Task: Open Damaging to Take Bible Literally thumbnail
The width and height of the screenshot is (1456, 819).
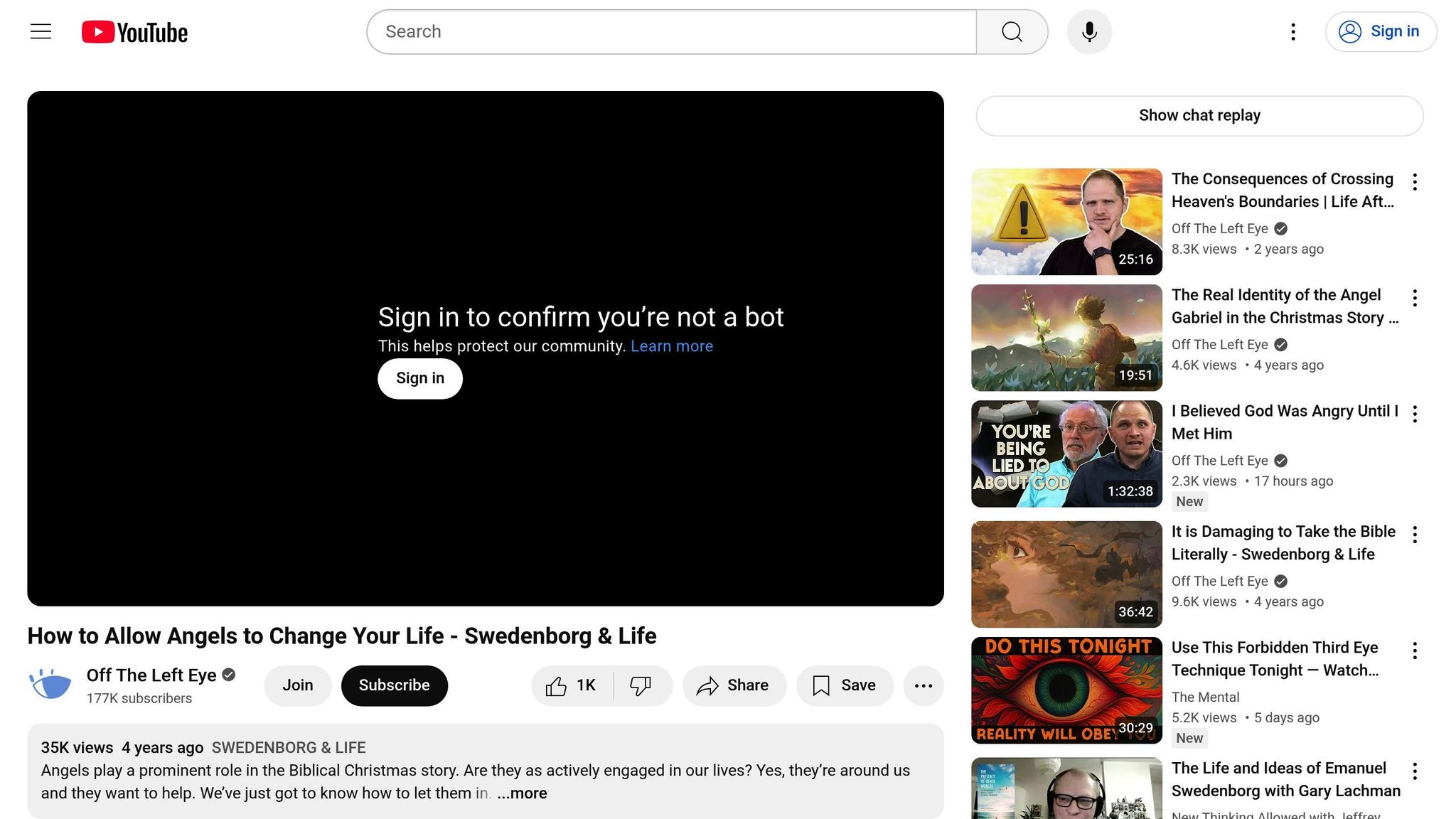Action: click(1066, 574)
